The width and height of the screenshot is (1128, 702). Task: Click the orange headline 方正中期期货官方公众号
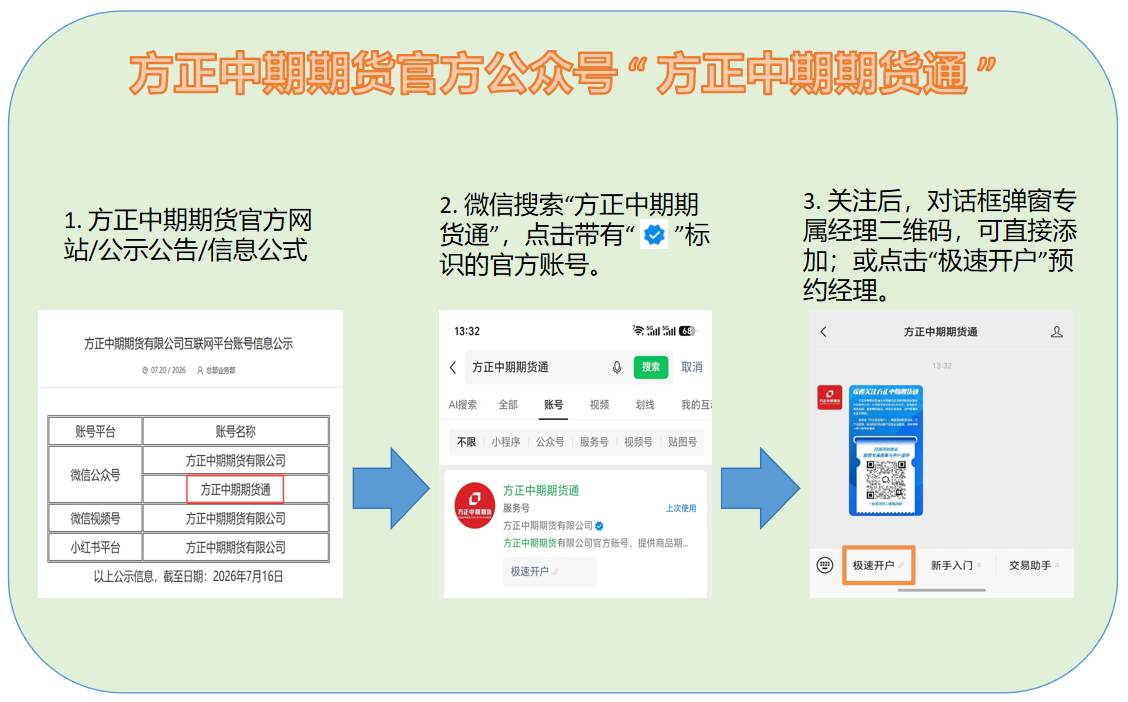point(373,73)
